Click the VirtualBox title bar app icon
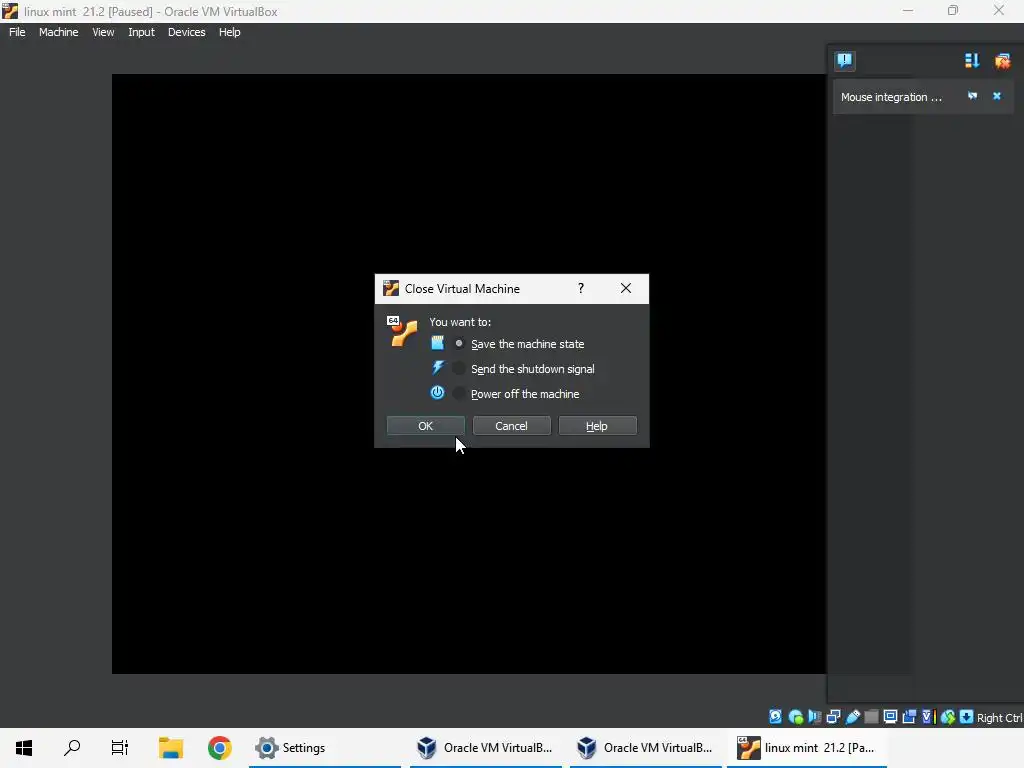This screenshot has height=768, width=1024. (10, 11)
